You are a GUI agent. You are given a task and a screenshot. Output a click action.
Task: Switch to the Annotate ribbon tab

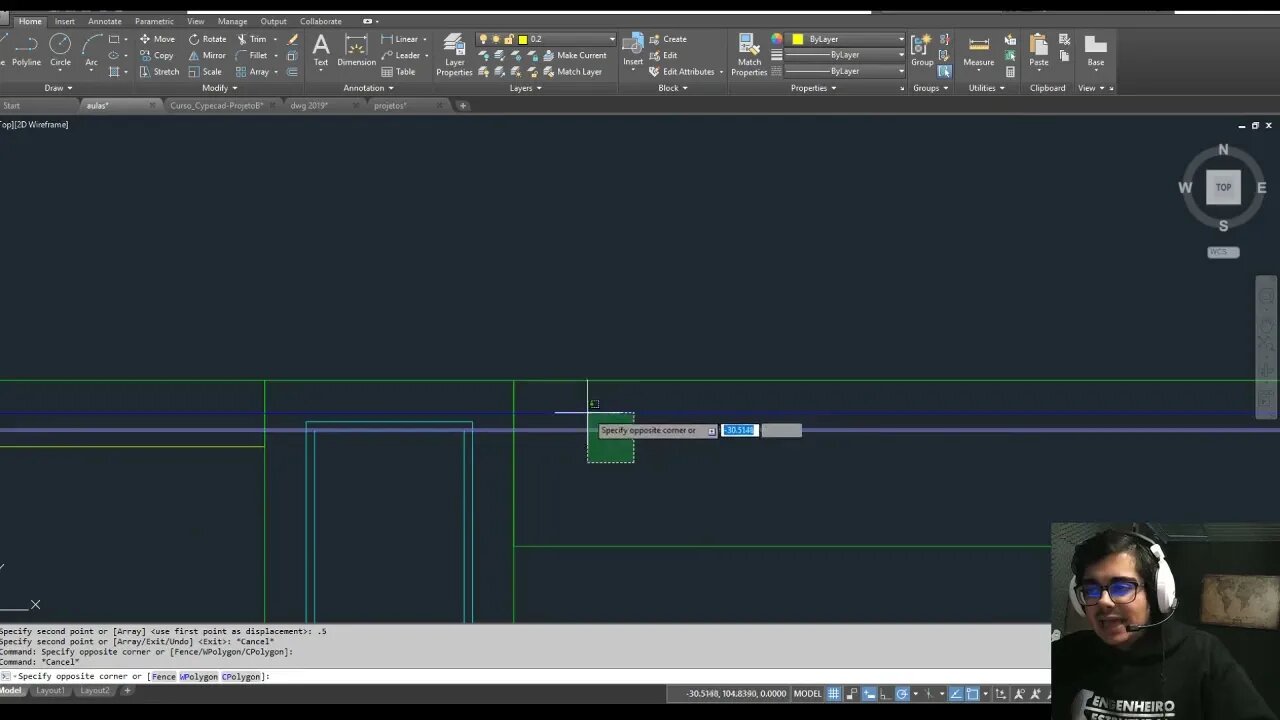click(x=105, y=21)
